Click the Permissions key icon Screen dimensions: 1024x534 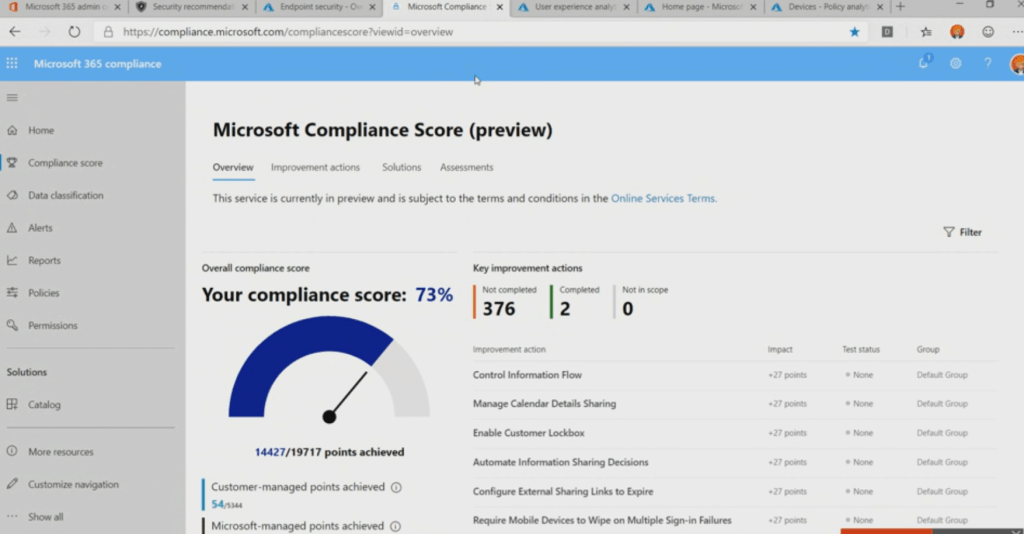12,325
